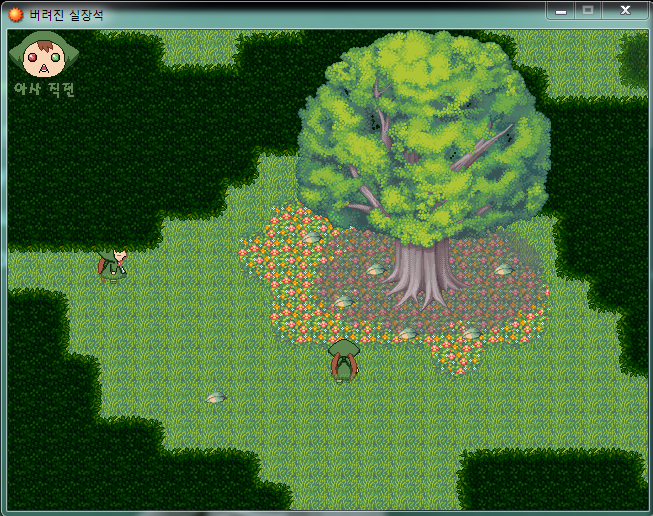Screen dimensions: 653x516
Task: Click the hooded character face portrait
Action: pyautogui.click(x=44, y=55)
